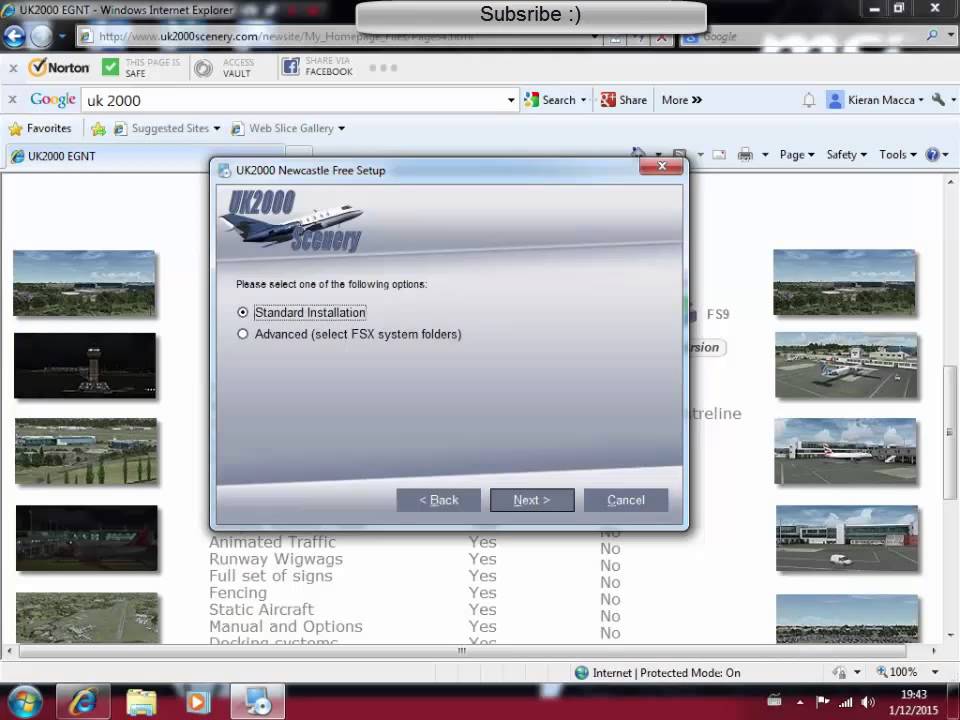
Task: Click the Norton page safe checkmark icon
Action: (x=111, y=67)
